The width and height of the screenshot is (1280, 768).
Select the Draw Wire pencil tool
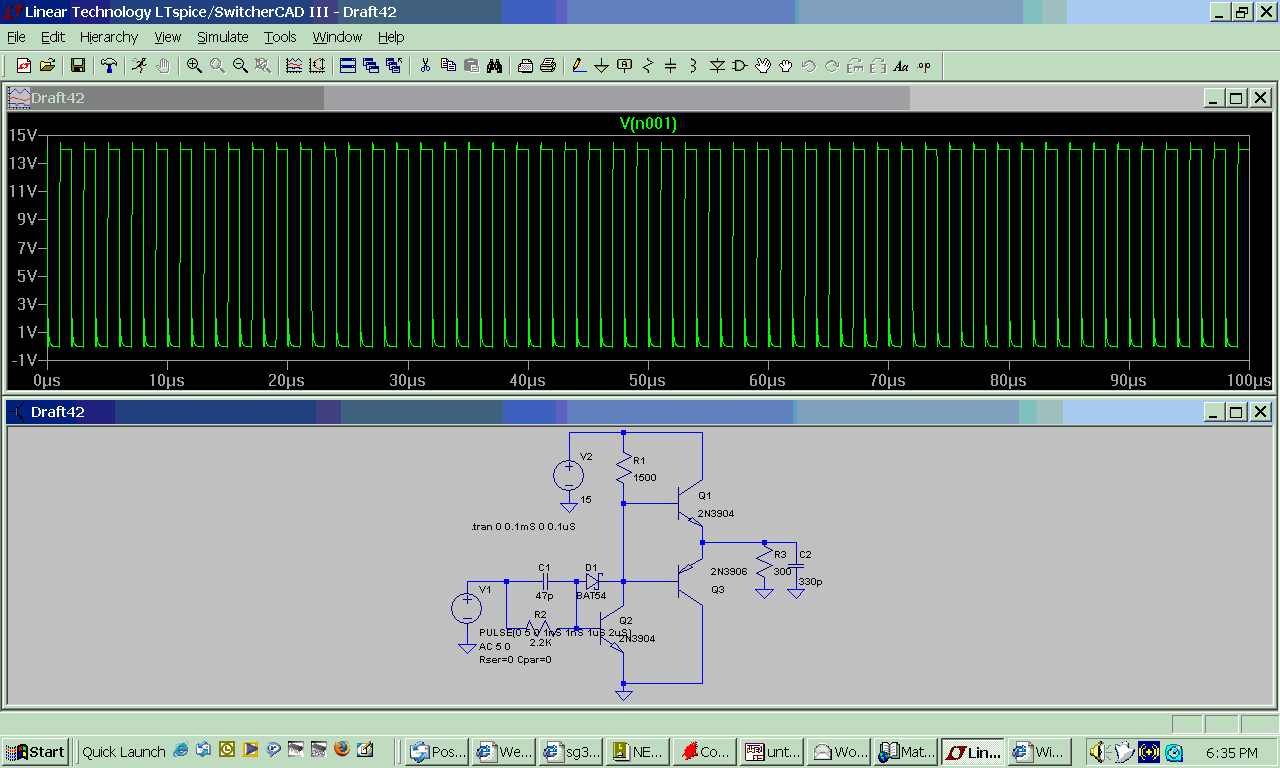578,66
